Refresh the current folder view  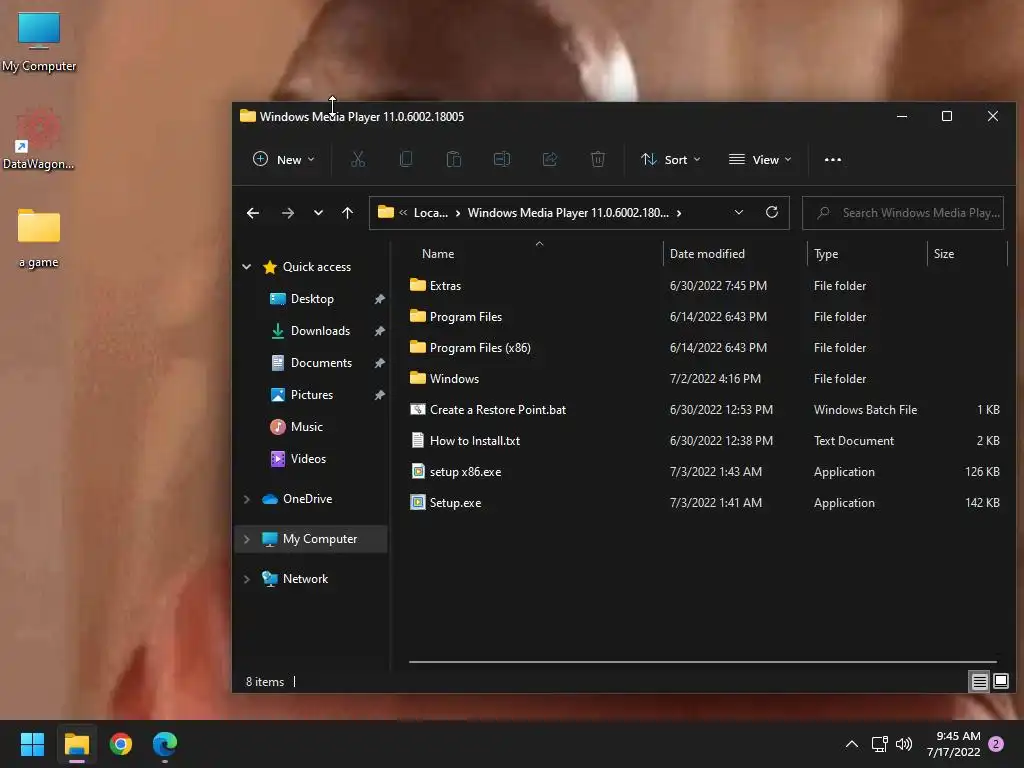point(772,212)
